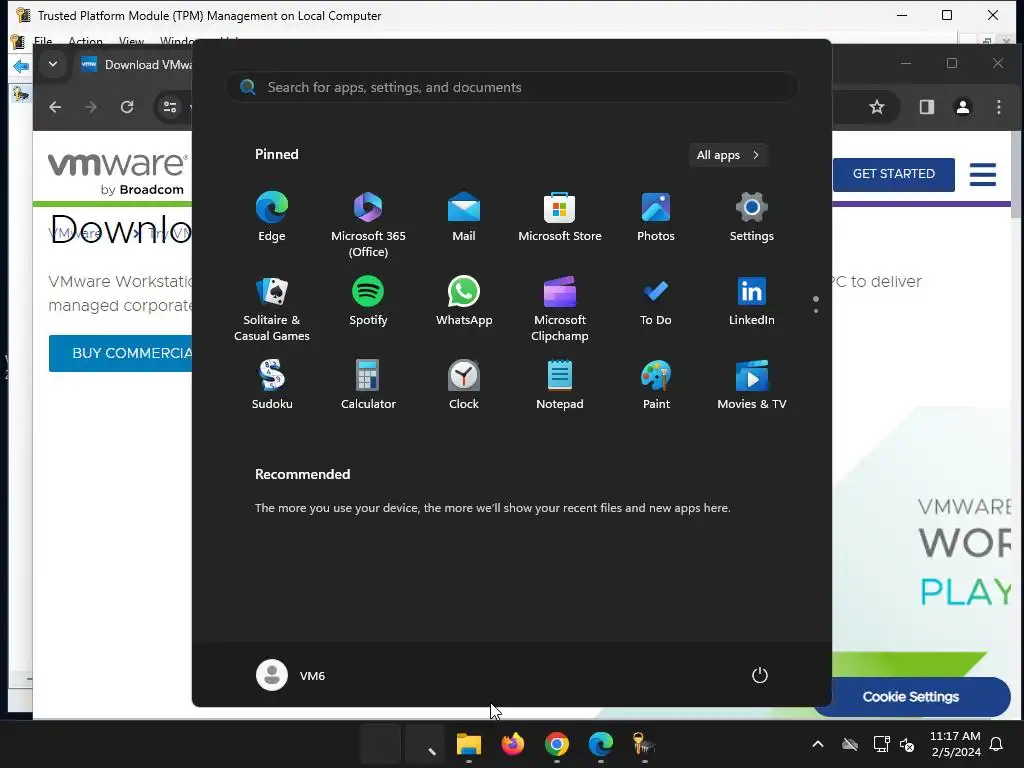Image resolution: width=1024 pixels, height=768 pixels.
Task: Launch Solitaire & Casual Games
Action: [272, 308]
